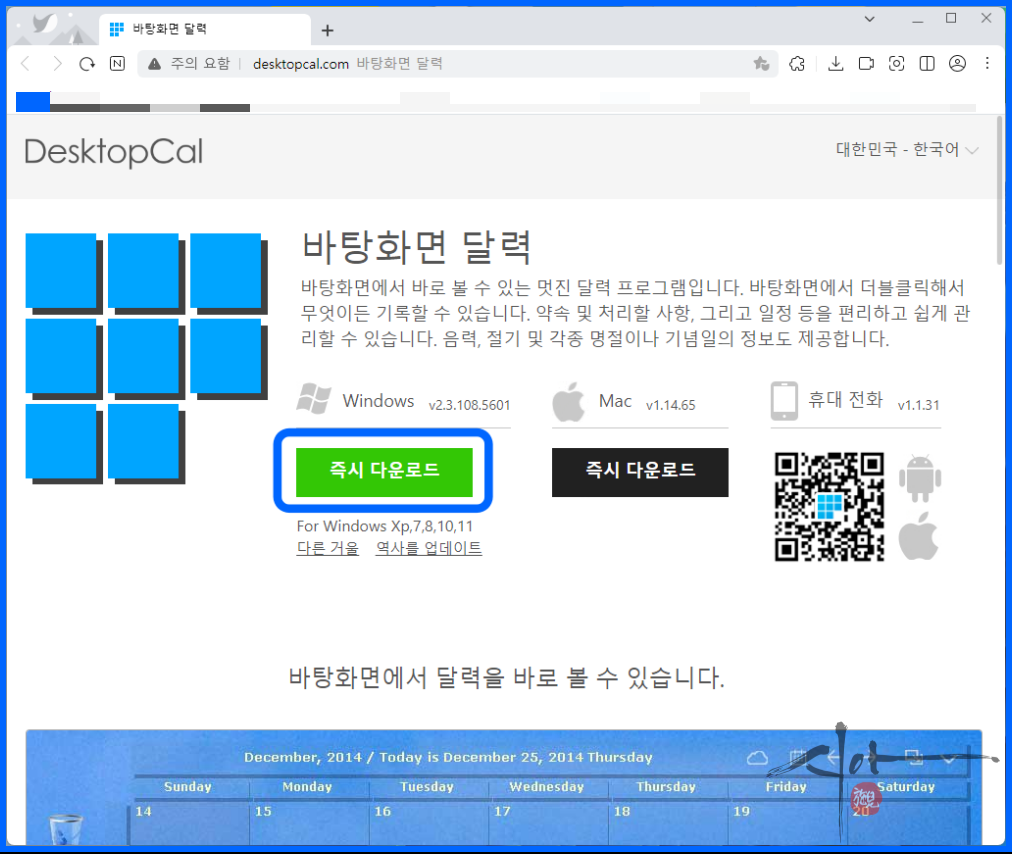This screenshot has height=854, width=1012.
Task: Open the extensions puzzle icon
Action: click(797, 63)
